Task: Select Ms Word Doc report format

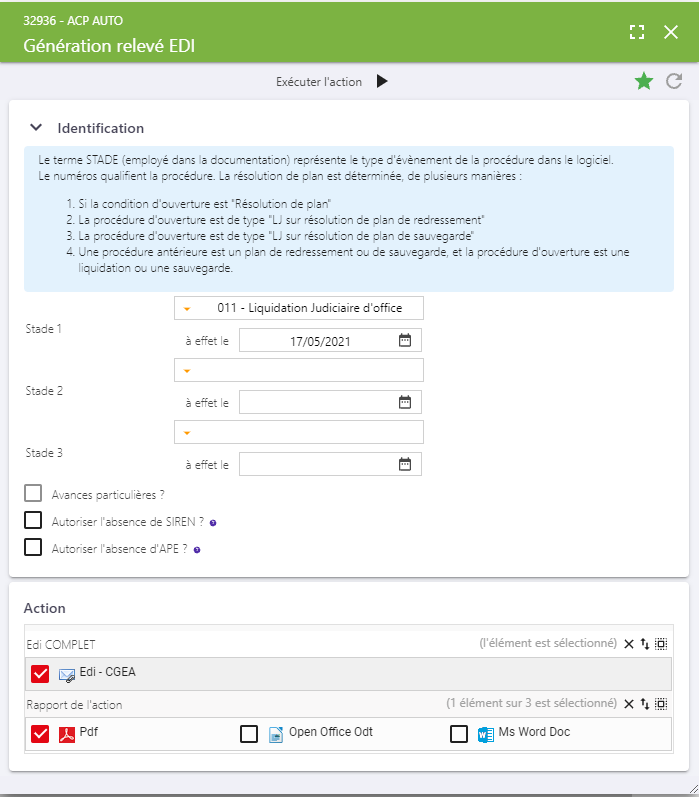Action: click(x=459, y=734)
